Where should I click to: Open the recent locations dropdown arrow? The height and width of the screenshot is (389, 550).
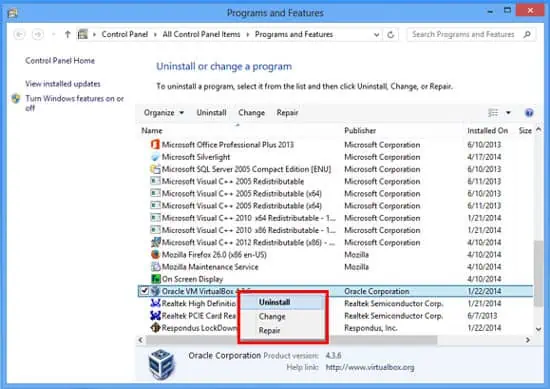coord(53,34)
